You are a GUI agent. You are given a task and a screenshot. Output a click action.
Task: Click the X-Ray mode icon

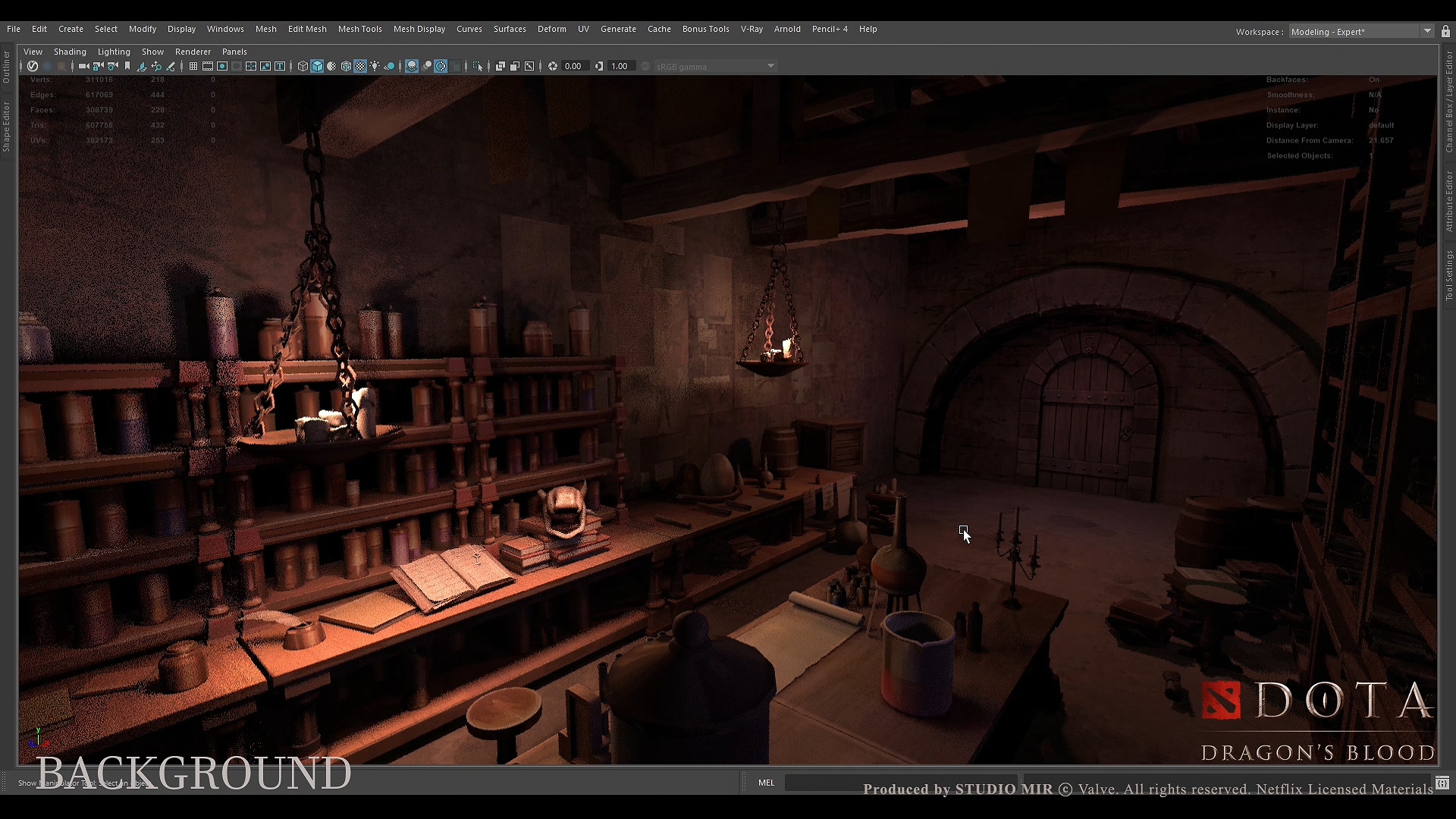coord(500,66)
